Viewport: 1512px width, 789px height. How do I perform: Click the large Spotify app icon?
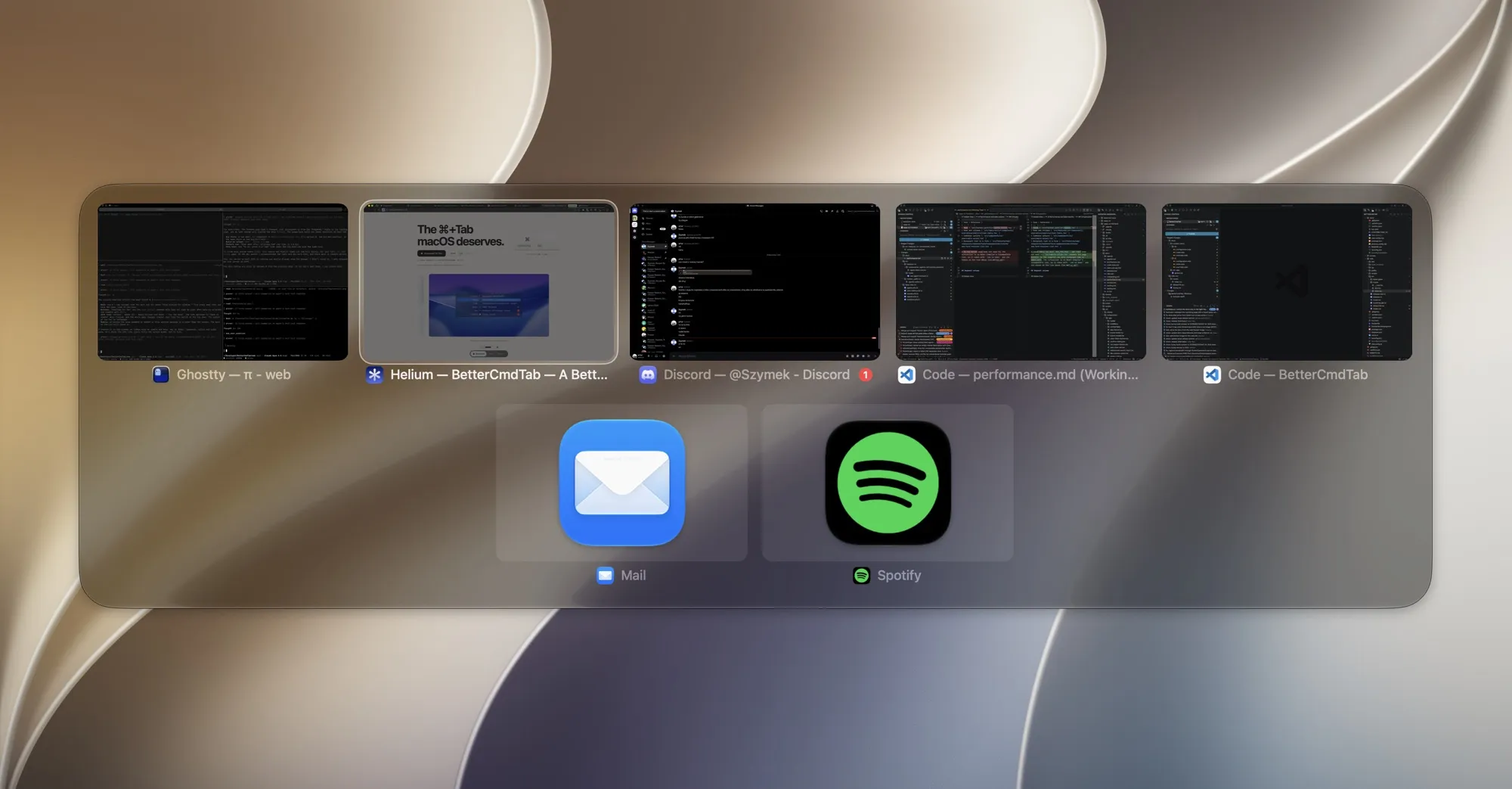pyautogui.click(x=888, y=483)
